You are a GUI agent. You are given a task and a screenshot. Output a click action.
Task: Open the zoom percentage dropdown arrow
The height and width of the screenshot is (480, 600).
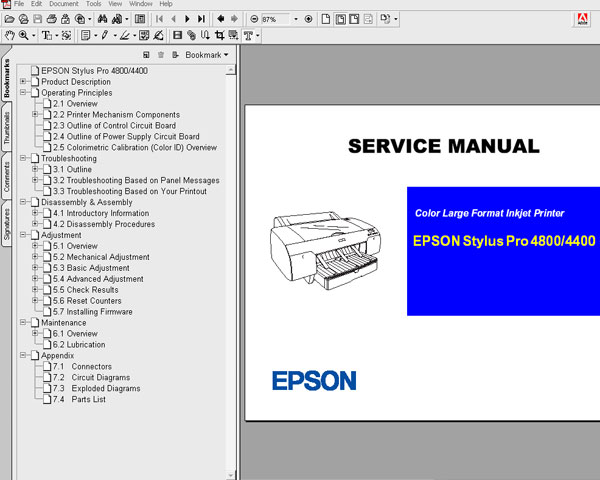pos(296,19)
